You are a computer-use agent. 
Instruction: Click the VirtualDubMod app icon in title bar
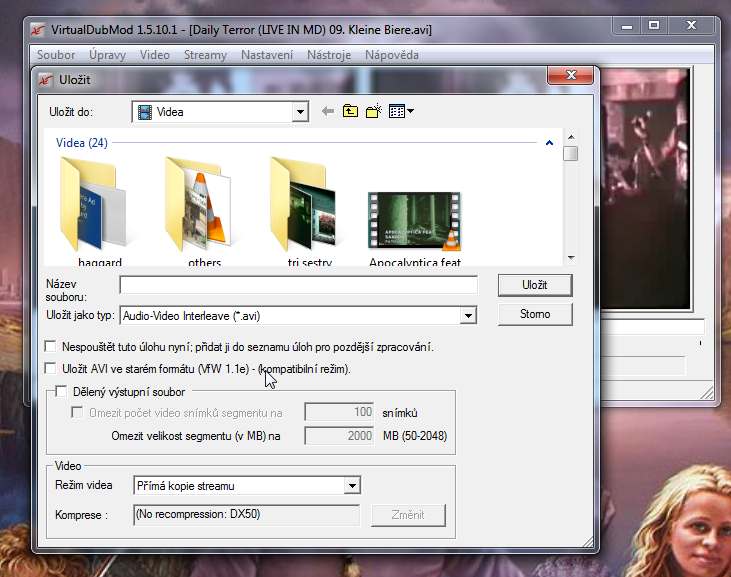38,30
